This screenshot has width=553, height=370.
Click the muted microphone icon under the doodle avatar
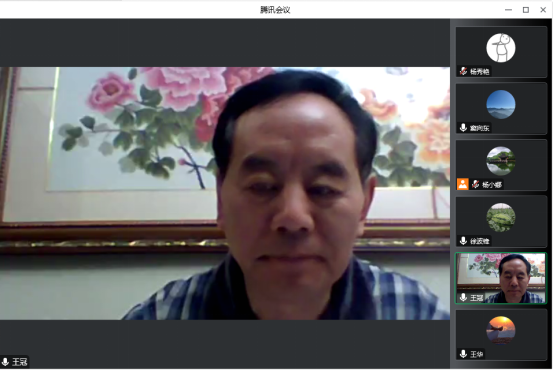coord(463,71)
